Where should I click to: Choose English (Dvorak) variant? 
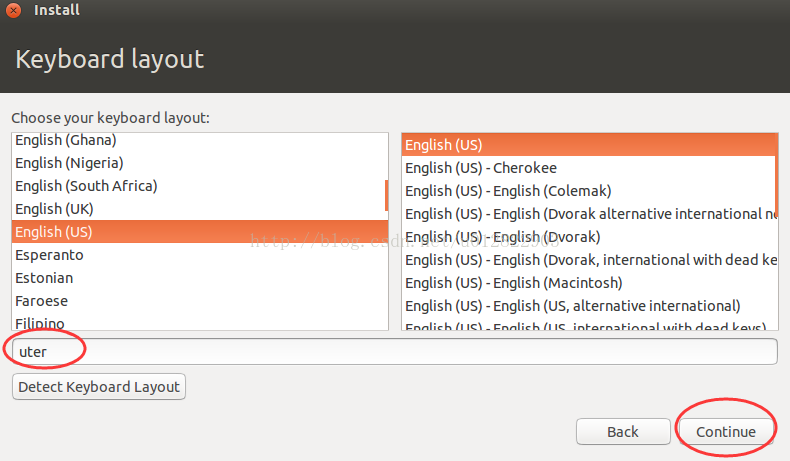(502, 237)
